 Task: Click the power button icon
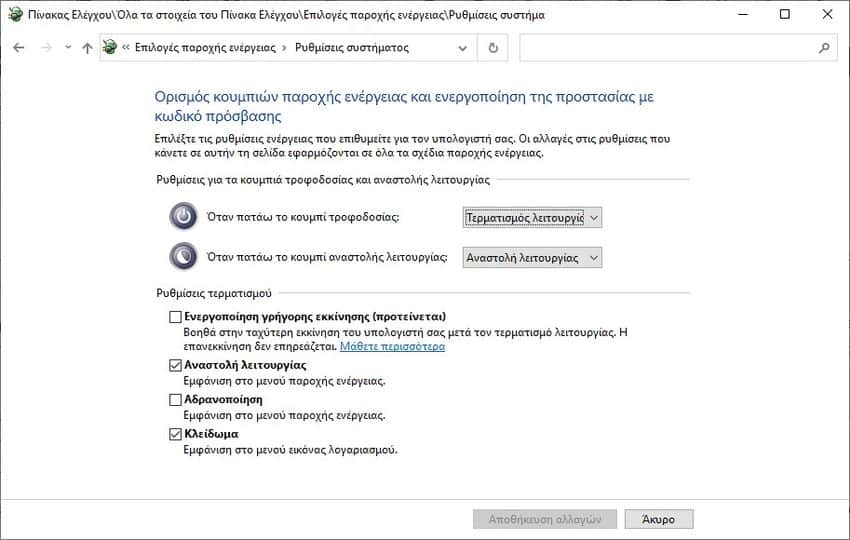click(184, 216)
